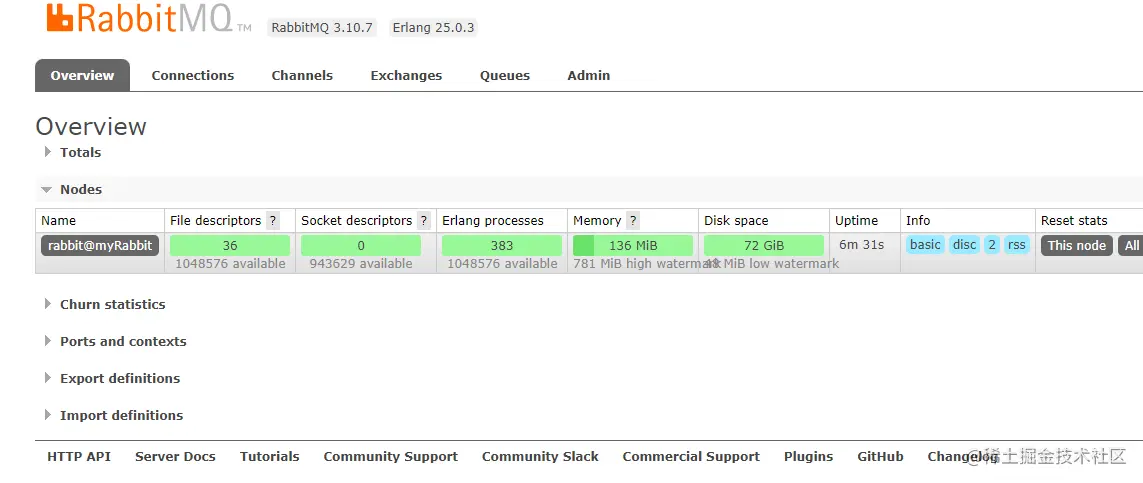Open the Community Slack link
This screenshot has width=1143, height=483.
point(540,457)
